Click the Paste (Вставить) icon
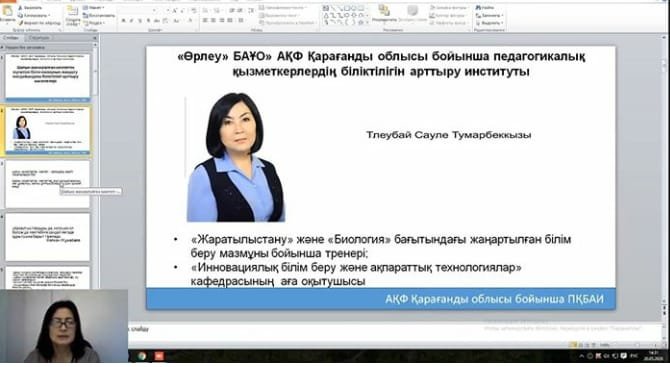The image size is (670, 367). [7, 13]
